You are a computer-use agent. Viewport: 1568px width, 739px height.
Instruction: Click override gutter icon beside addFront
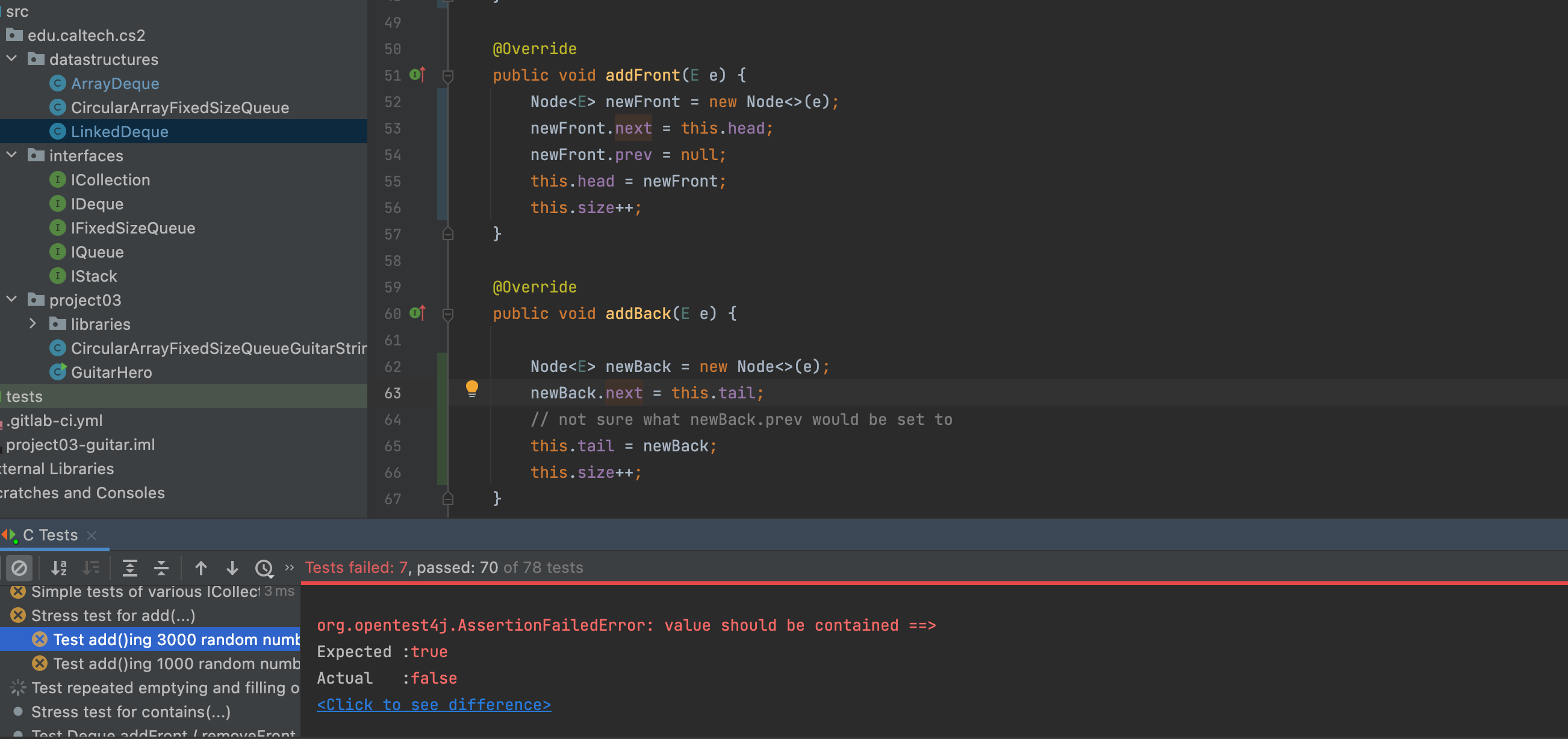click(x=417, y=75)
